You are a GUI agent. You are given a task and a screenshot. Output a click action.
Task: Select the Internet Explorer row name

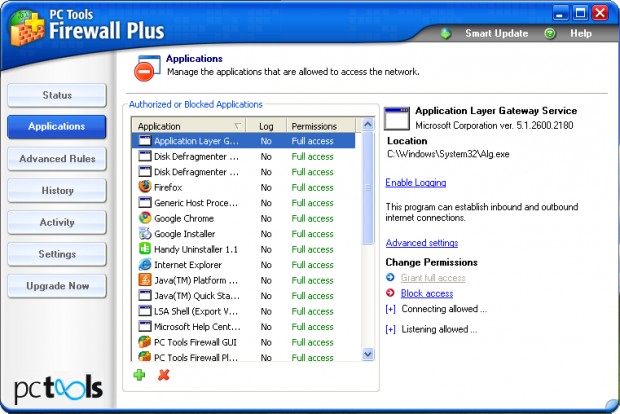click(x=188, y=265)
